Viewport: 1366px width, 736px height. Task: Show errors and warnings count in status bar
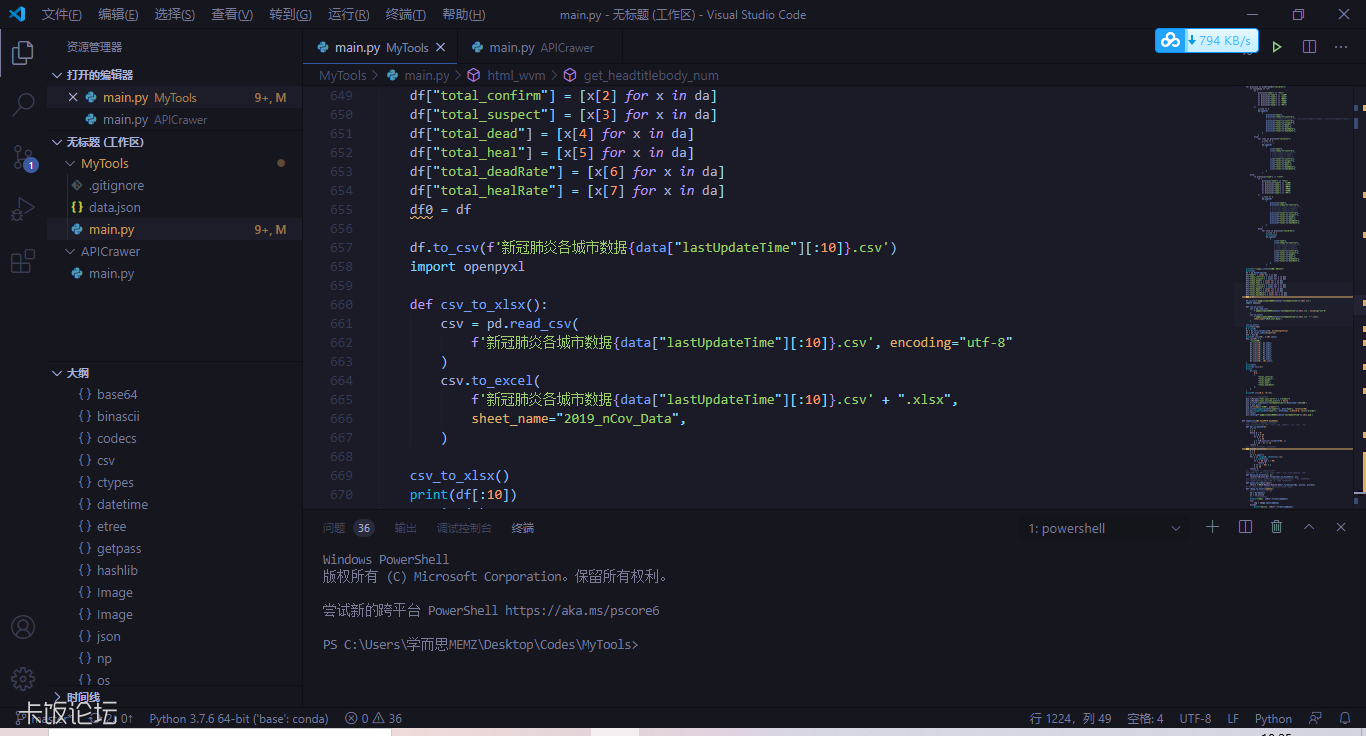pyautogui.click(x=374, y=718)
